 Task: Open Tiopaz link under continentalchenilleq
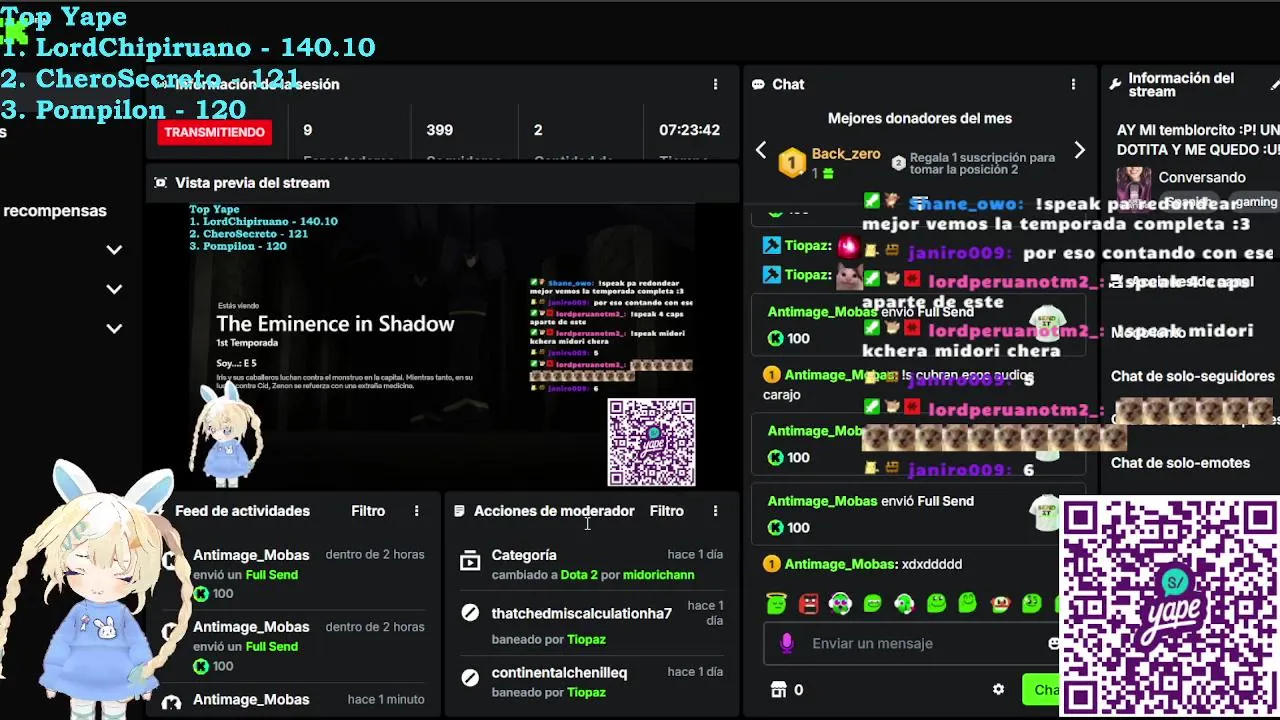coord(586,692)
